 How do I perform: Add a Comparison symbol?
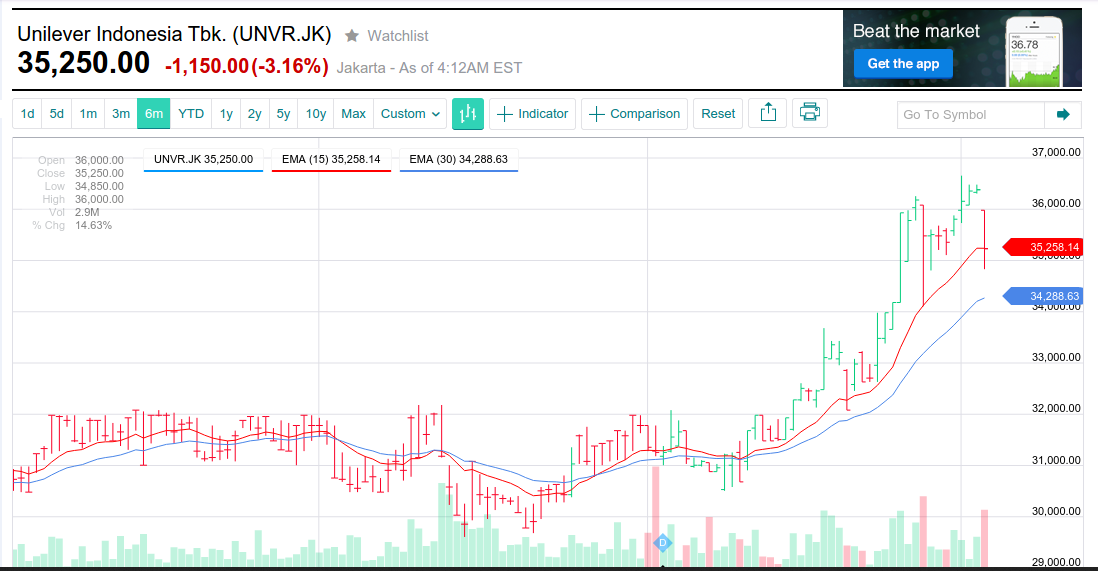tap(634, 113)
